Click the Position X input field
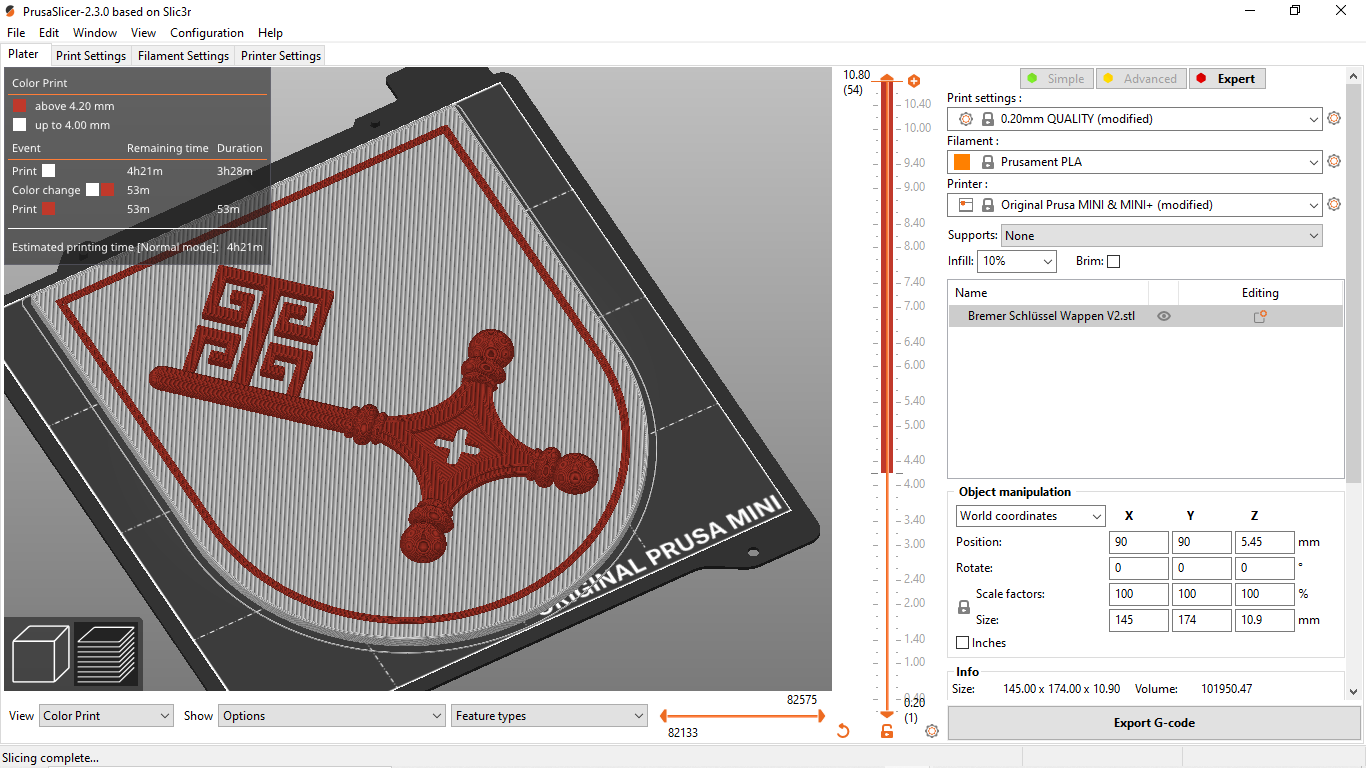The width and height of the screenshot is (1366, 768). [x=1138, y=541]
